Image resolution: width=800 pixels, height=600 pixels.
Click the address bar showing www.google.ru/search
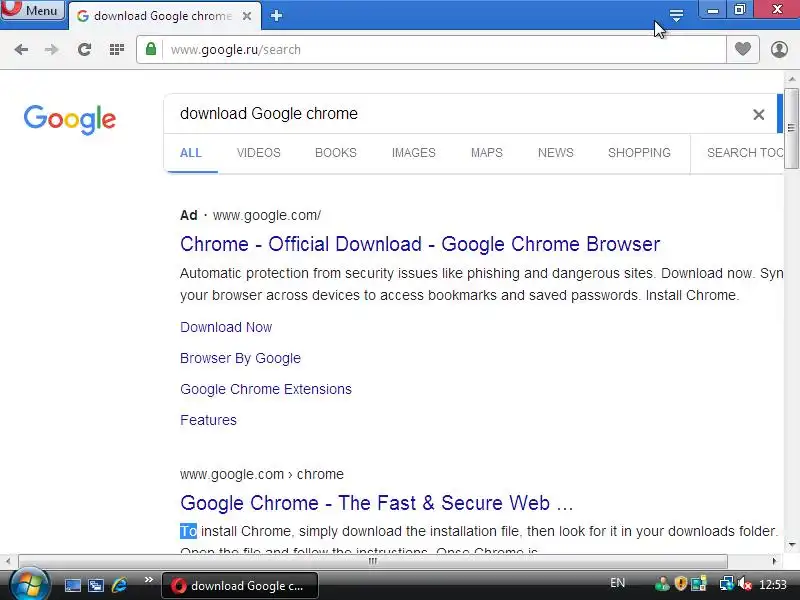point(444,49)
